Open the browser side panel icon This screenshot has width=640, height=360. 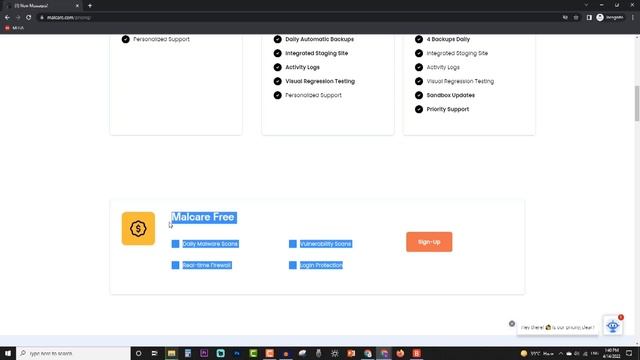point(589,18)
